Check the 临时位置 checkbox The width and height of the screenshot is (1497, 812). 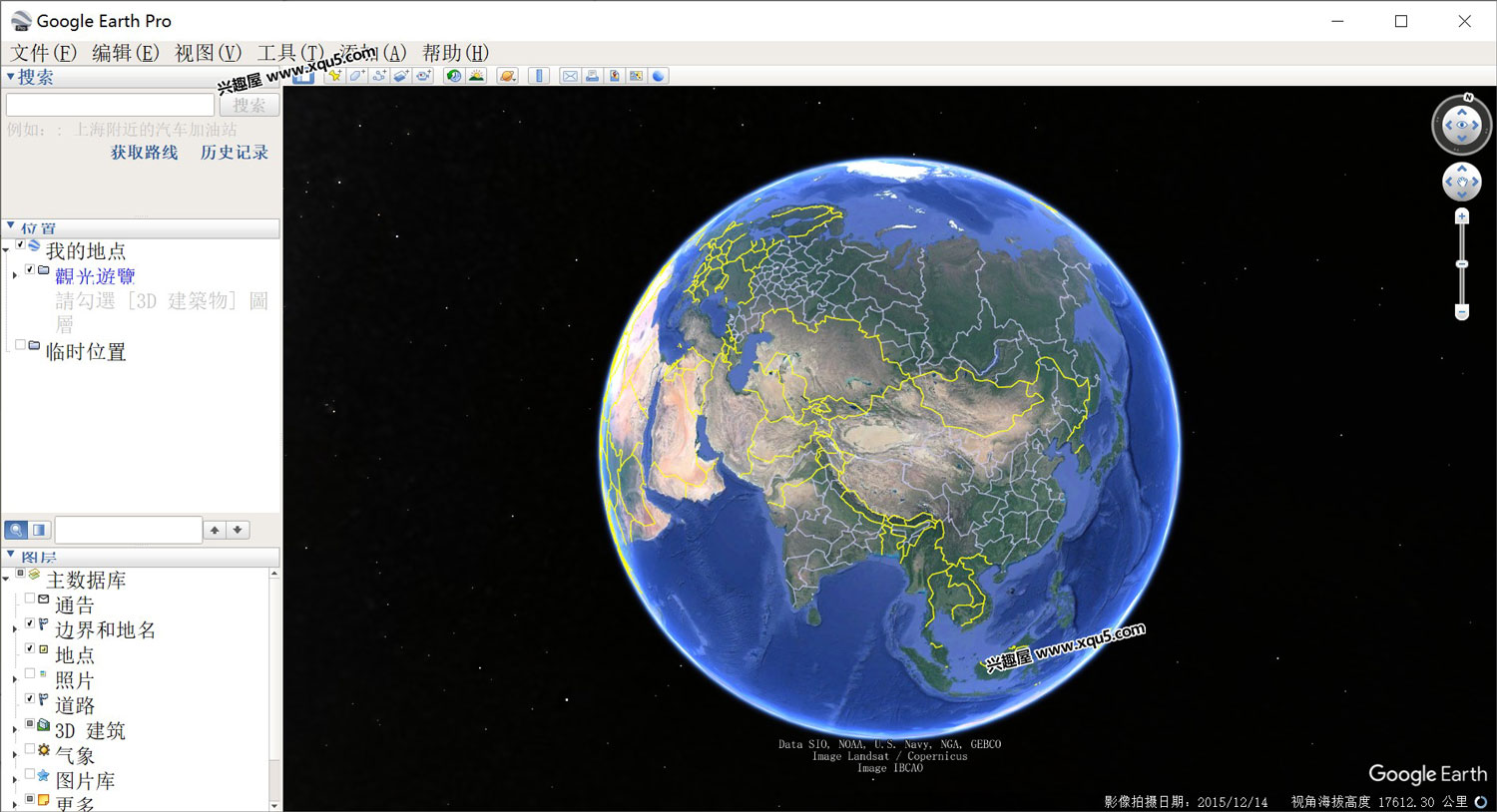[20, 345]
